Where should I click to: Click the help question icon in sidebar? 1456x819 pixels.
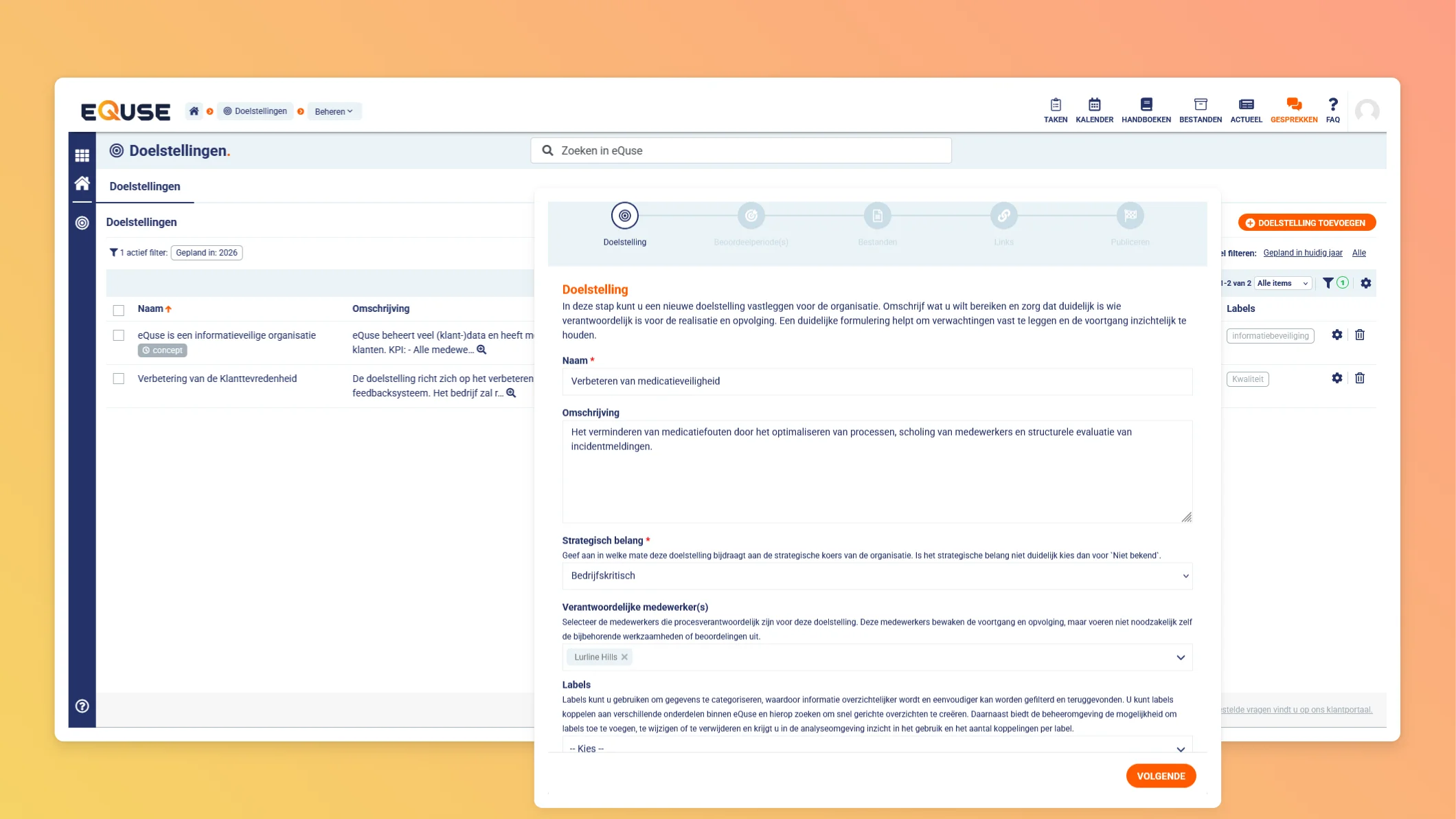pos(82,706)
